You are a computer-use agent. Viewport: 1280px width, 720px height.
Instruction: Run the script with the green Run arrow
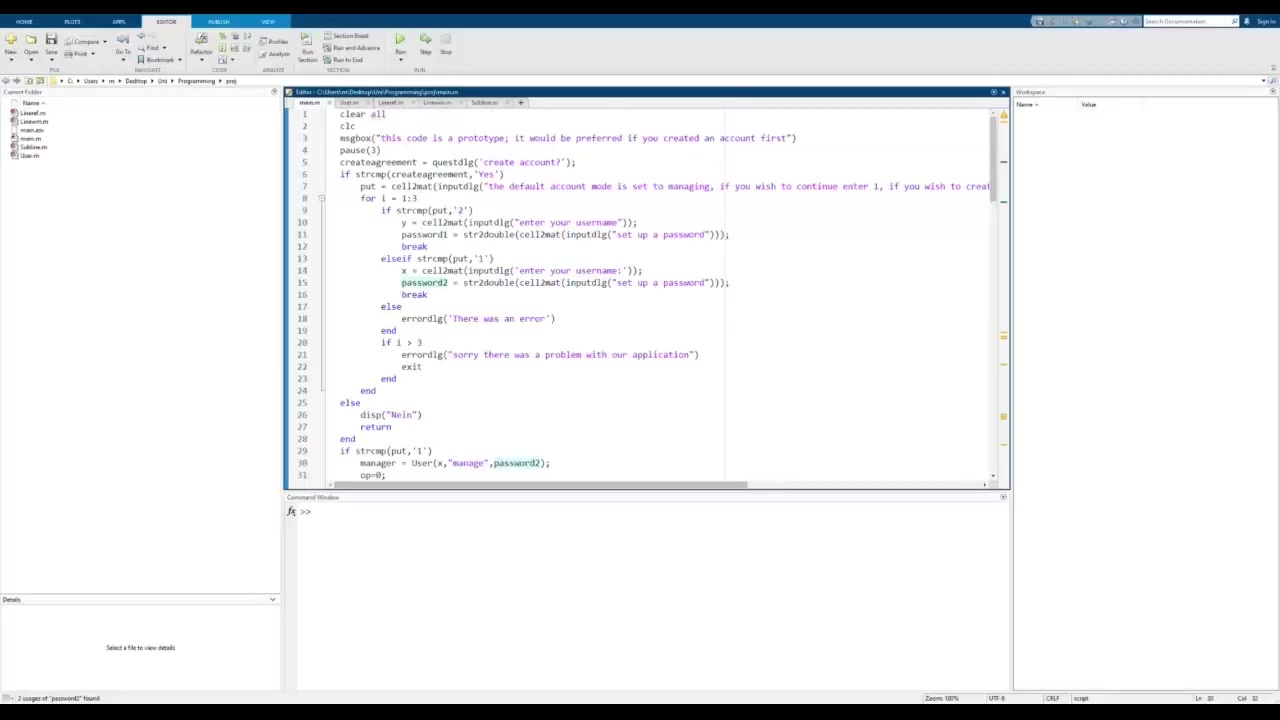click(x=400, y=39)
